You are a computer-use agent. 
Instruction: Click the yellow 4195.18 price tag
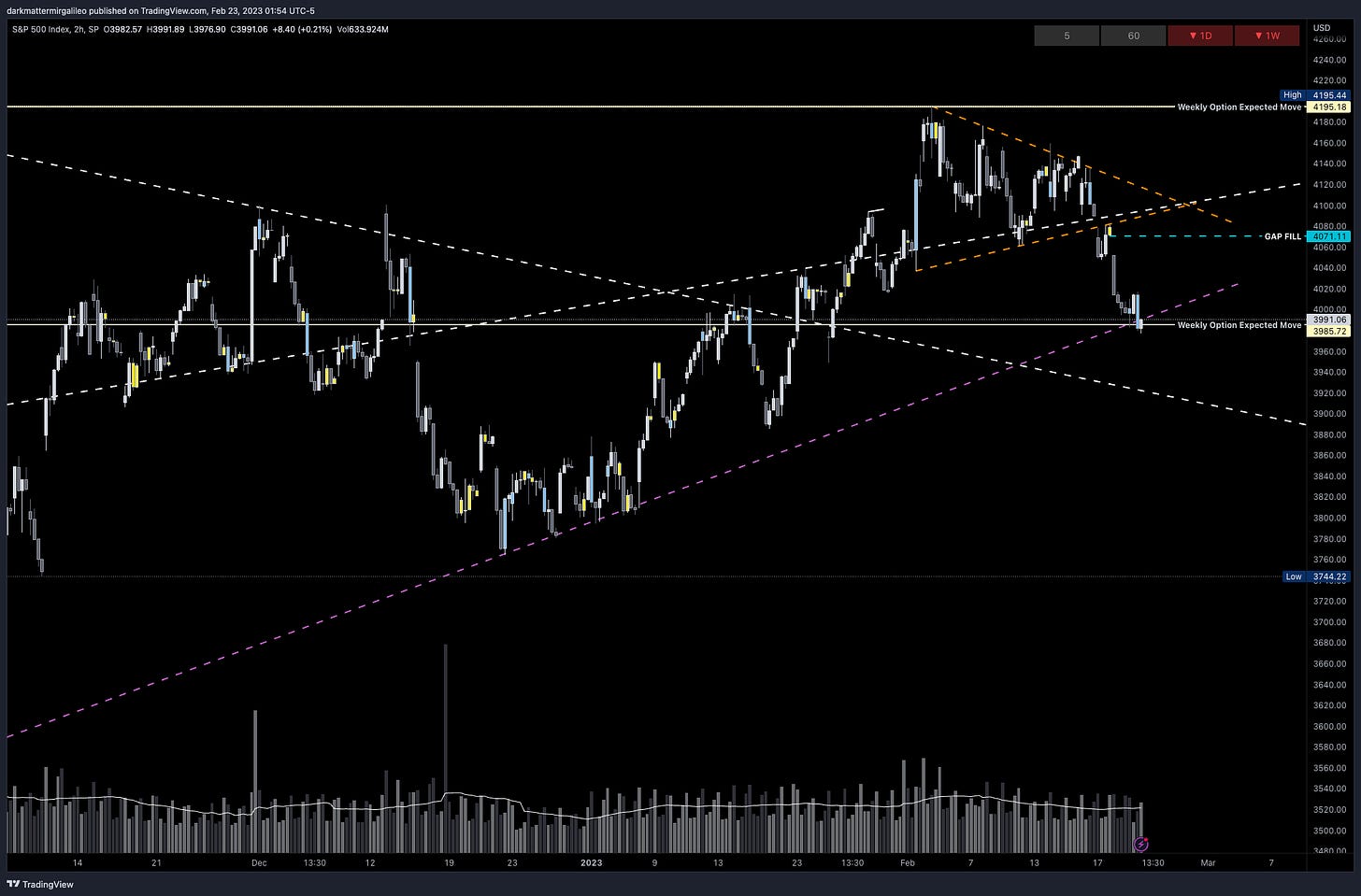pyautogui.click(x=1329, y=107)
